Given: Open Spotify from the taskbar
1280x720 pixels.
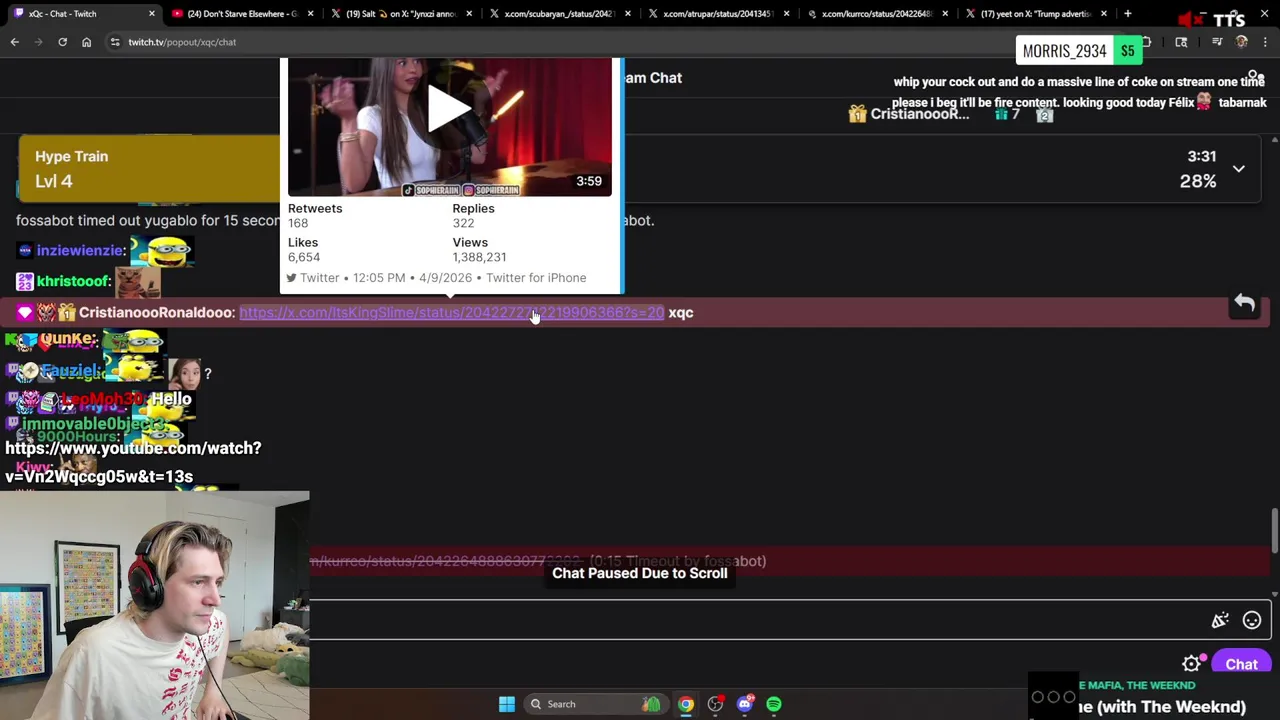Looking at the screenshot, I should pos(774,704).
